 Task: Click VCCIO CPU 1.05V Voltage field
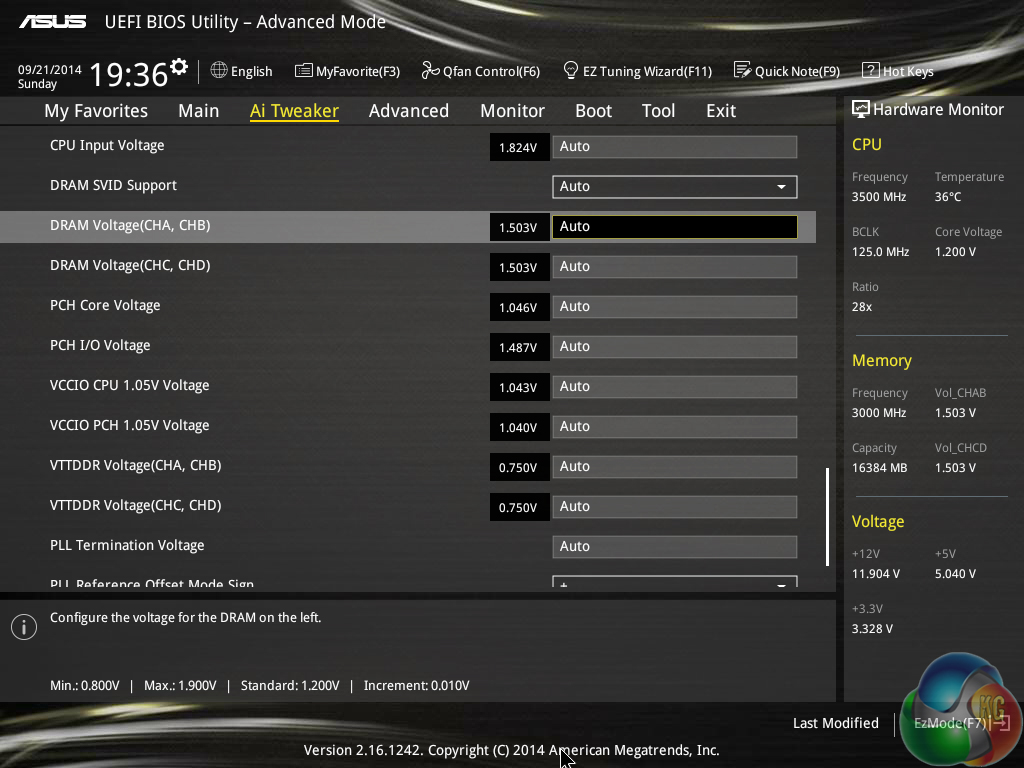pyautogui.click(x=675, y=387)
